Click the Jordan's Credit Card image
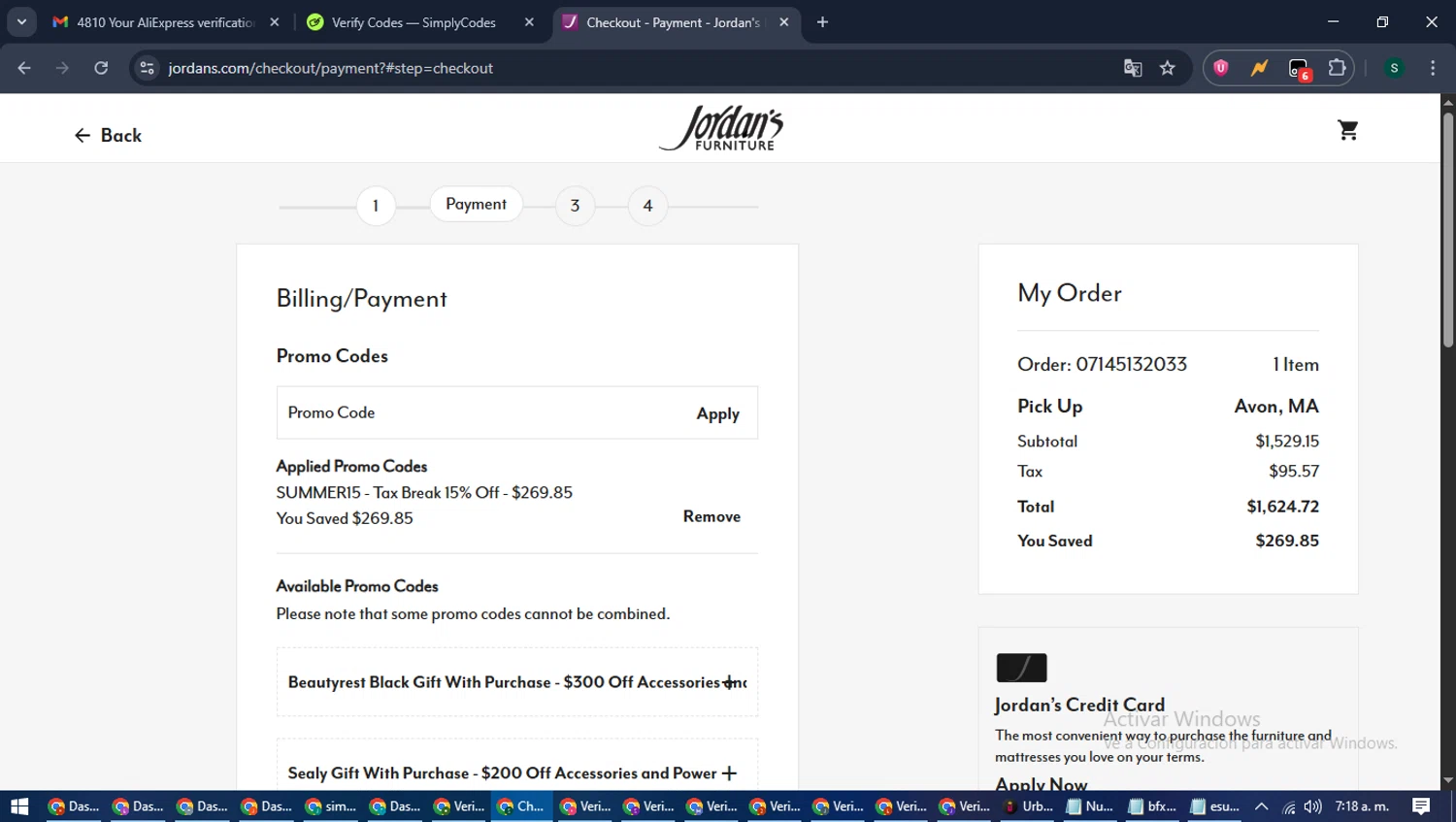Image resolution: width=1456 pixels, height=822 pixels. click(x=1021, y=668)
